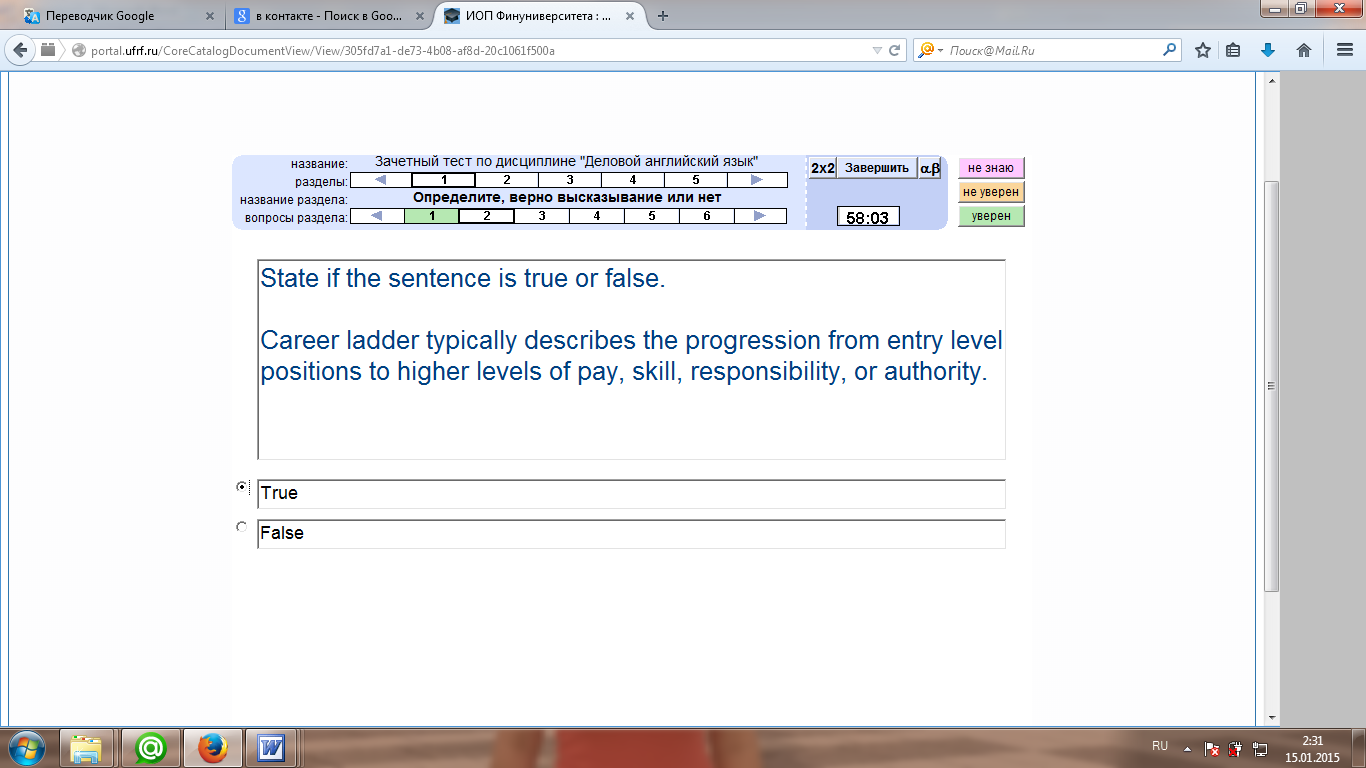Switch to the 'в контакте' Google search tab

point(329,16)
